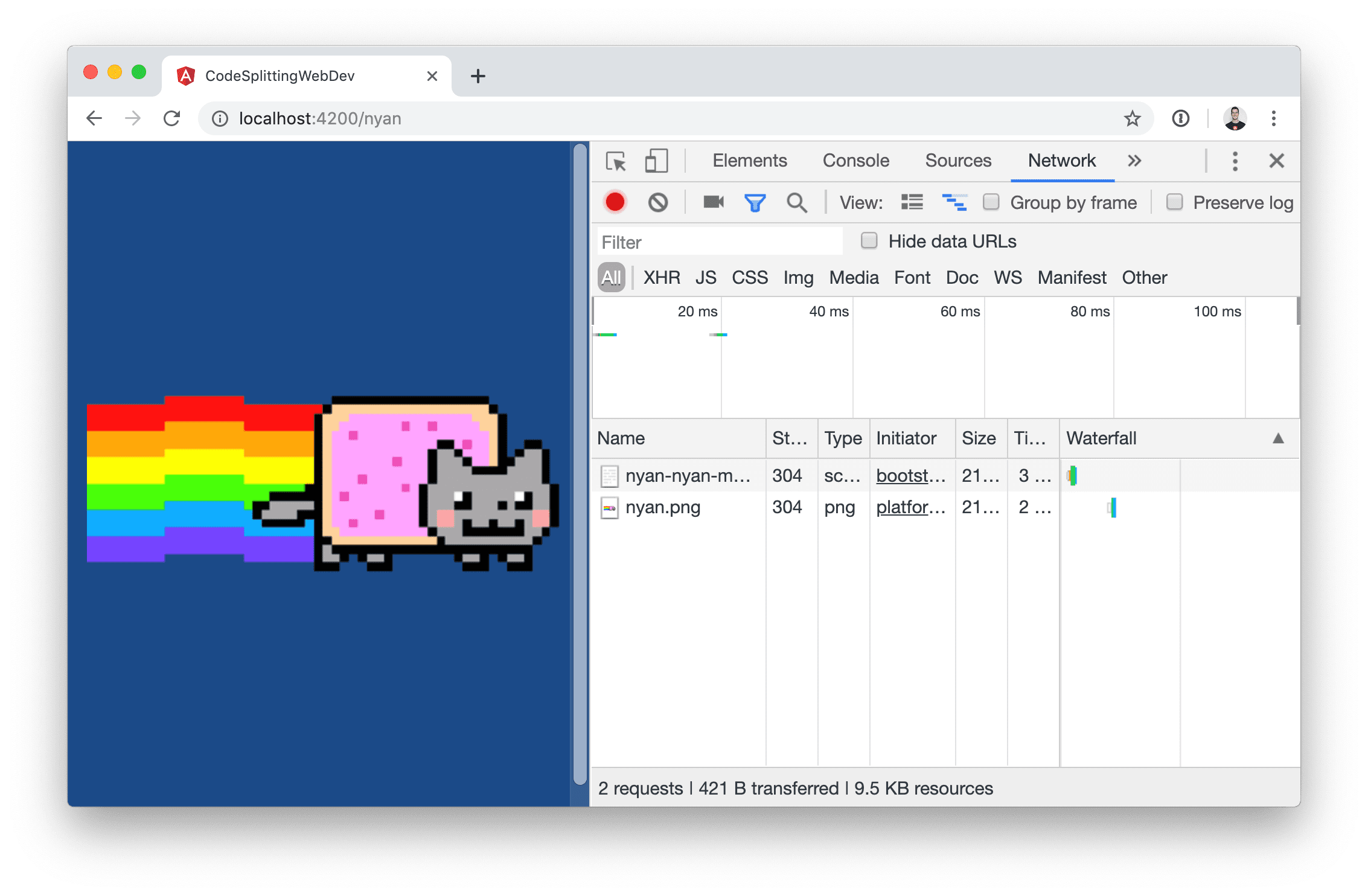Enable Hide data URLs filter

click(x=866, y=241)
